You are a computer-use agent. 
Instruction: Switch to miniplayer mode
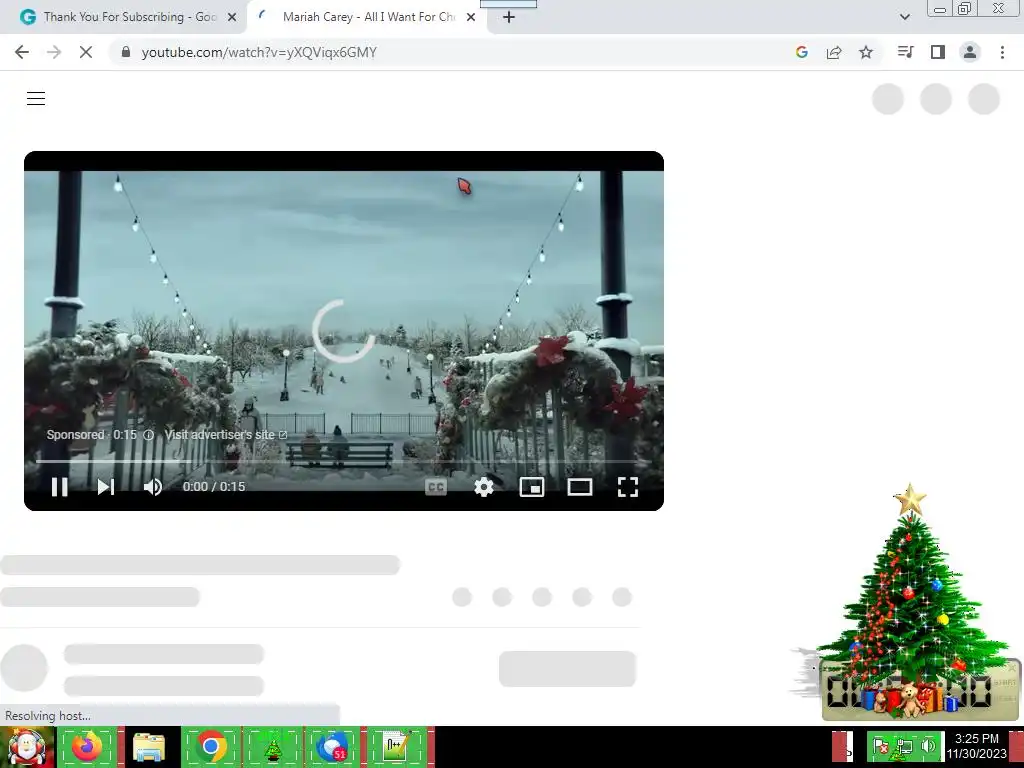coord(532,487)
